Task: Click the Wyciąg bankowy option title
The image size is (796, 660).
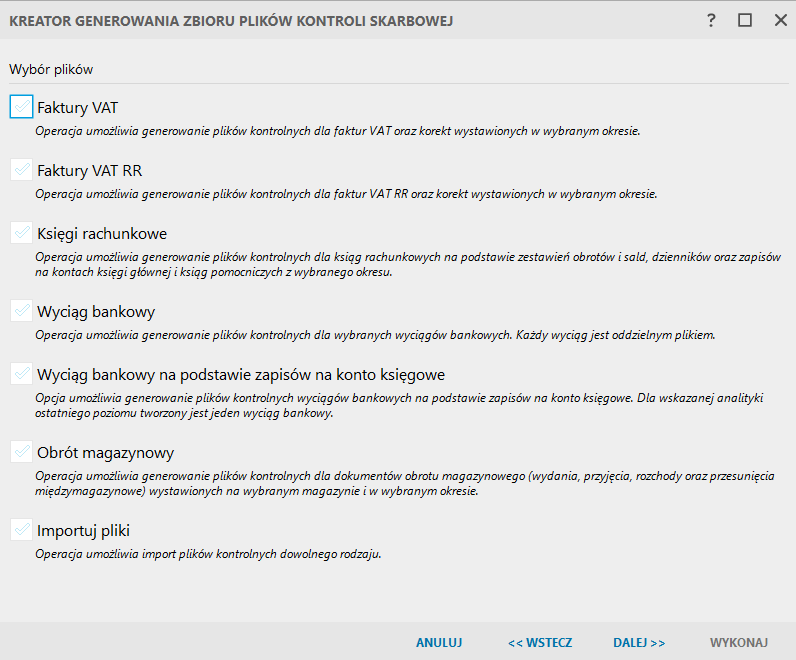Action: click(96, 312)
